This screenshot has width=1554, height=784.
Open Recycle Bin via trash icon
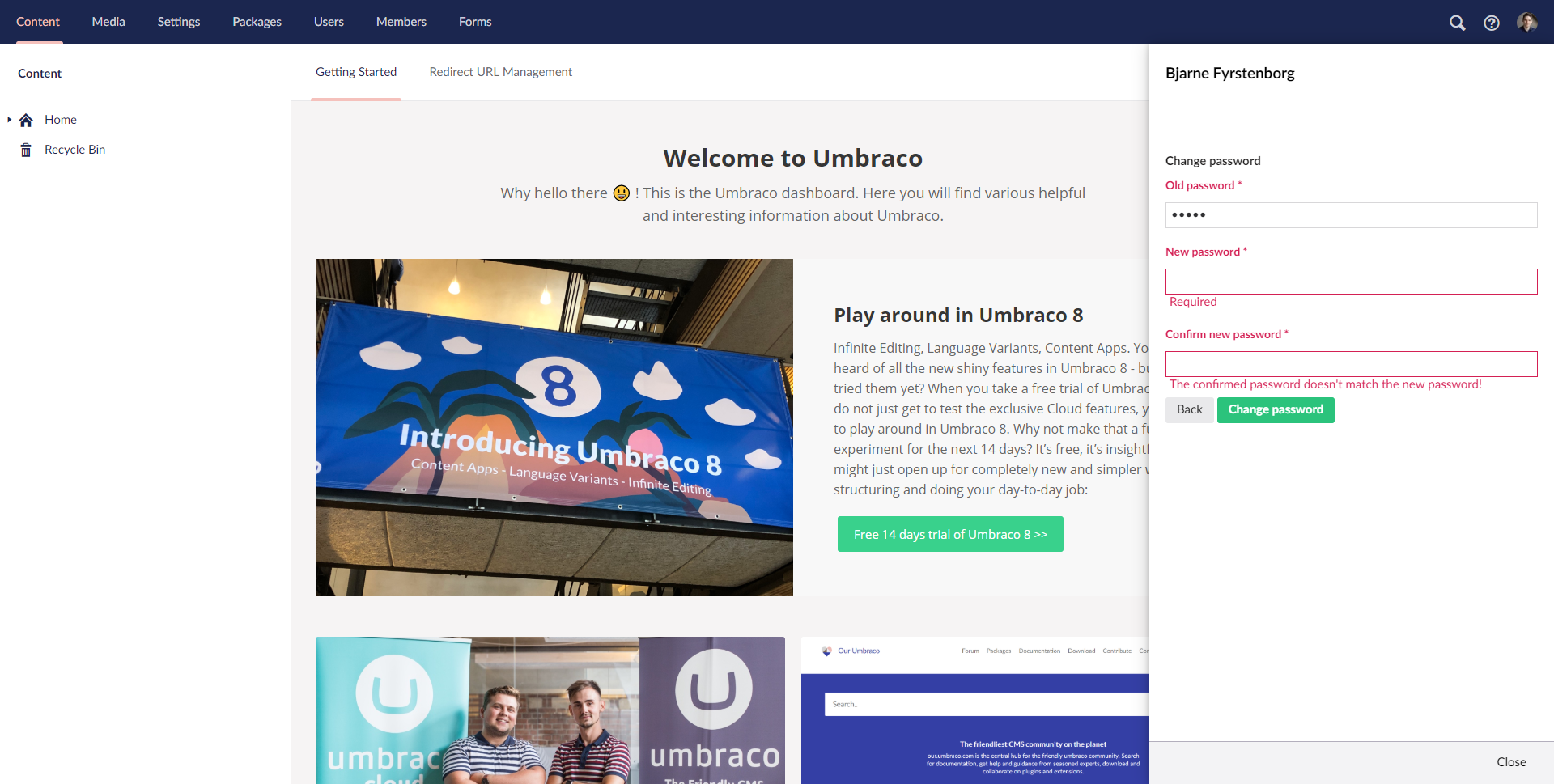[25, 149]
